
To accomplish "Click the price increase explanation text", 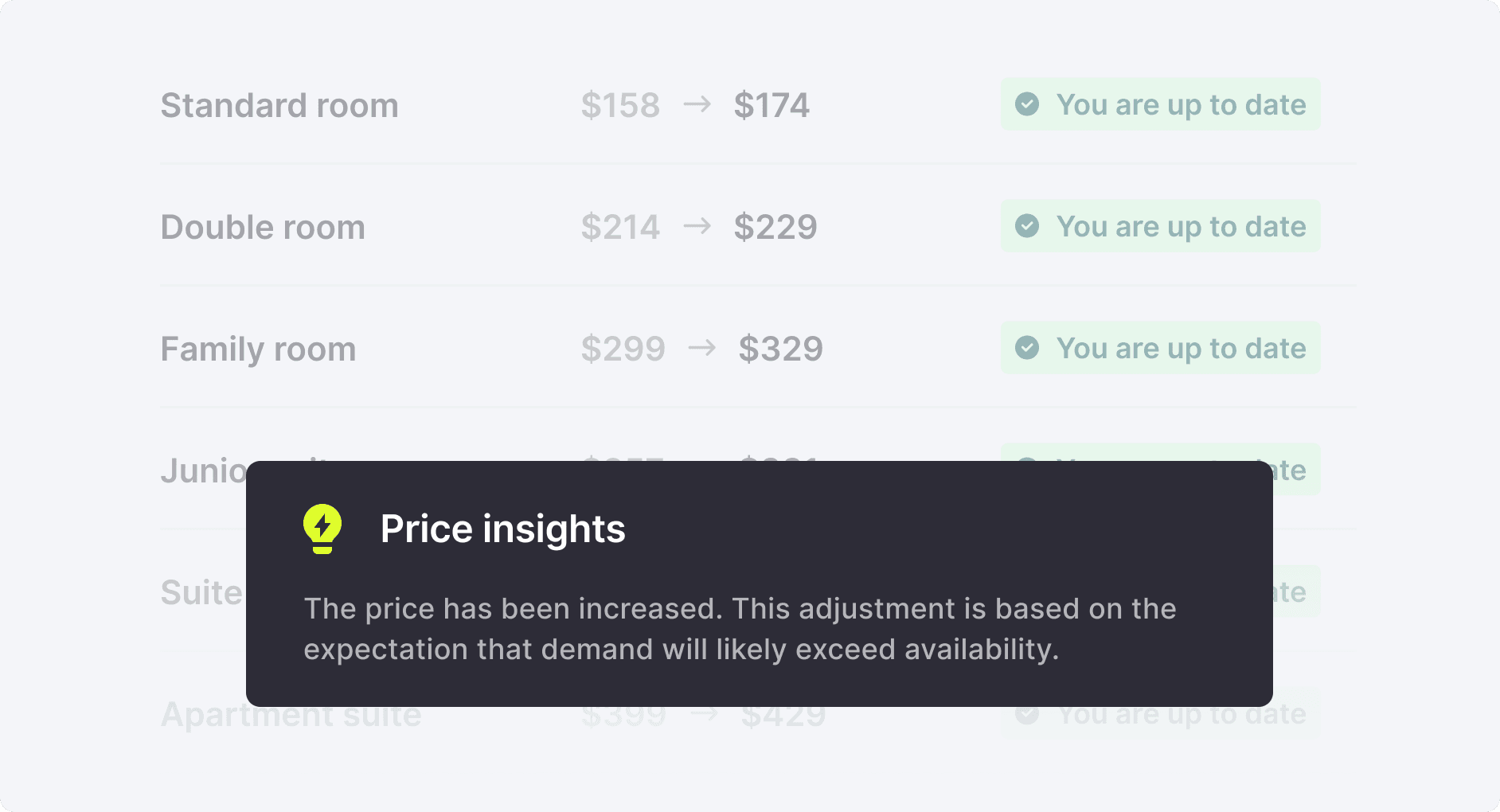I will click(740, 629).
